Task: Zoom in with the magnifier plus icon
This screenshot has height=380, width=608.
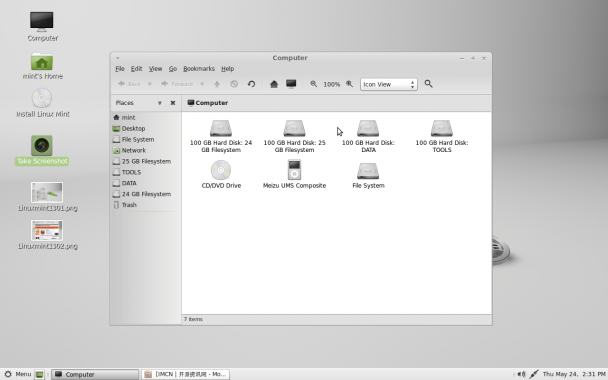Action: tap(349, 84)
